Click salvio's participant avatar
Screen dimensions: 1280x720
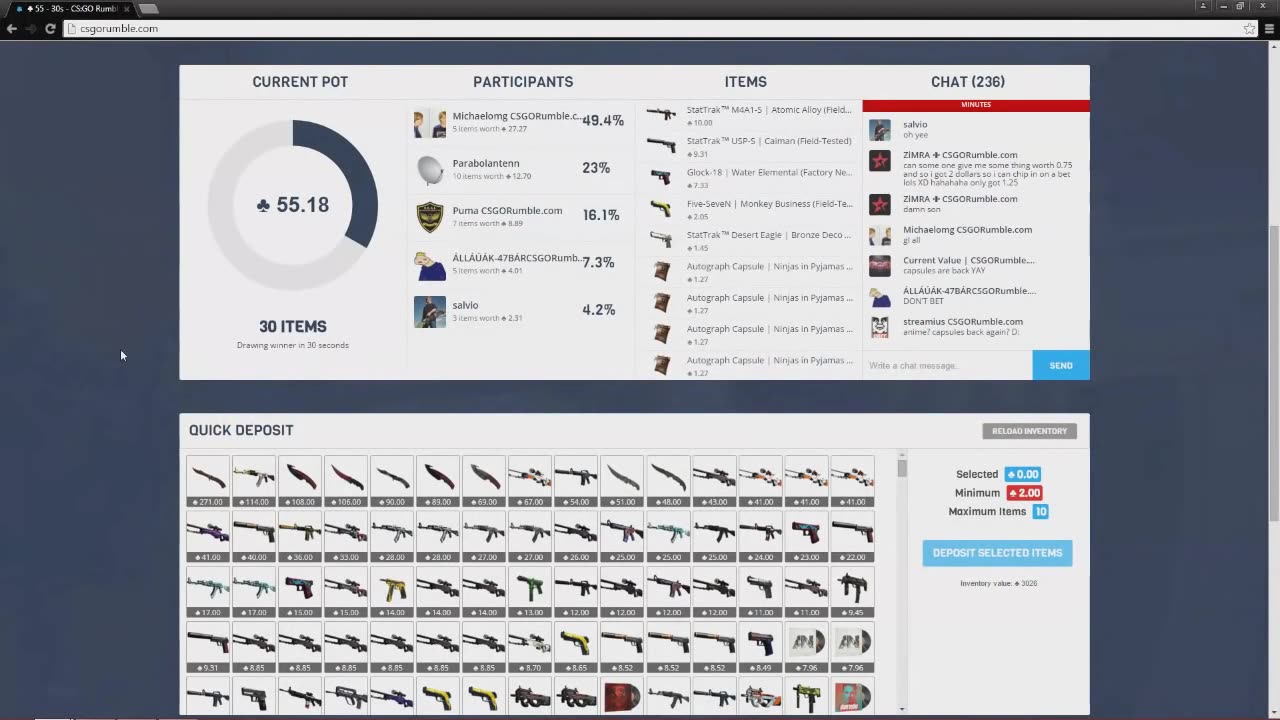tap(430, 312)
